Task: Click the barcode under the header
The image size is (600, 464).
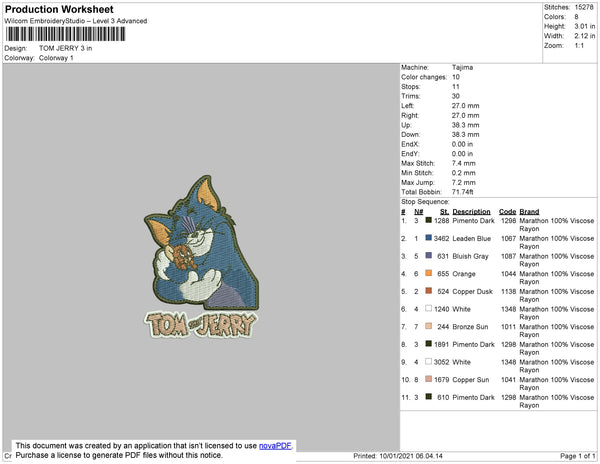Action: click(x=65, y=34)
